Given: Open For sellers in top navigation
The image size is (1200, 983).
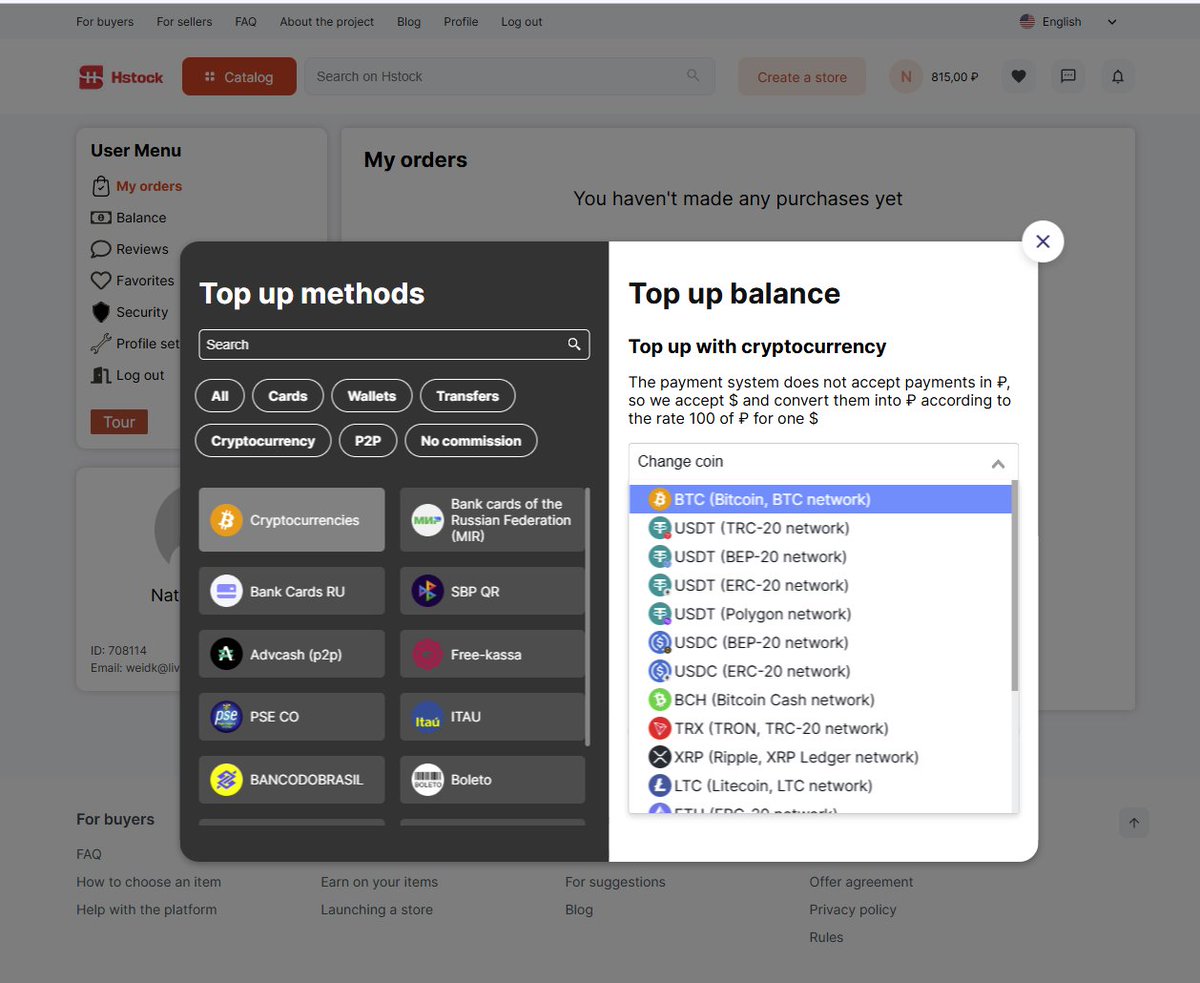Looking at the screenshot, I should tap(184, 22).
